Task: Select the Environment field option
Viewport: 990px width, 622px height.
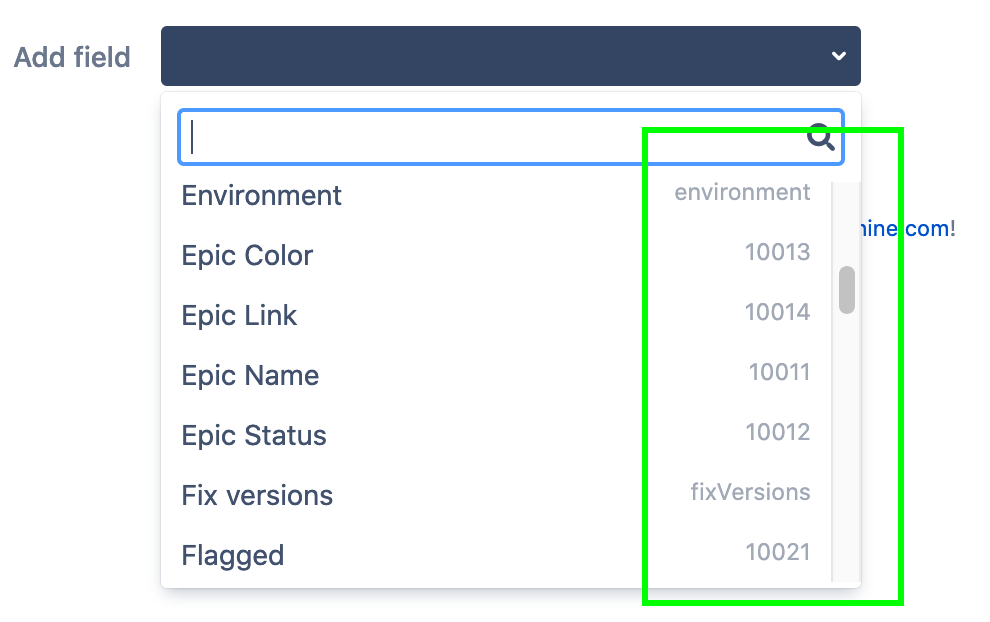Action: tap(261, 196)
